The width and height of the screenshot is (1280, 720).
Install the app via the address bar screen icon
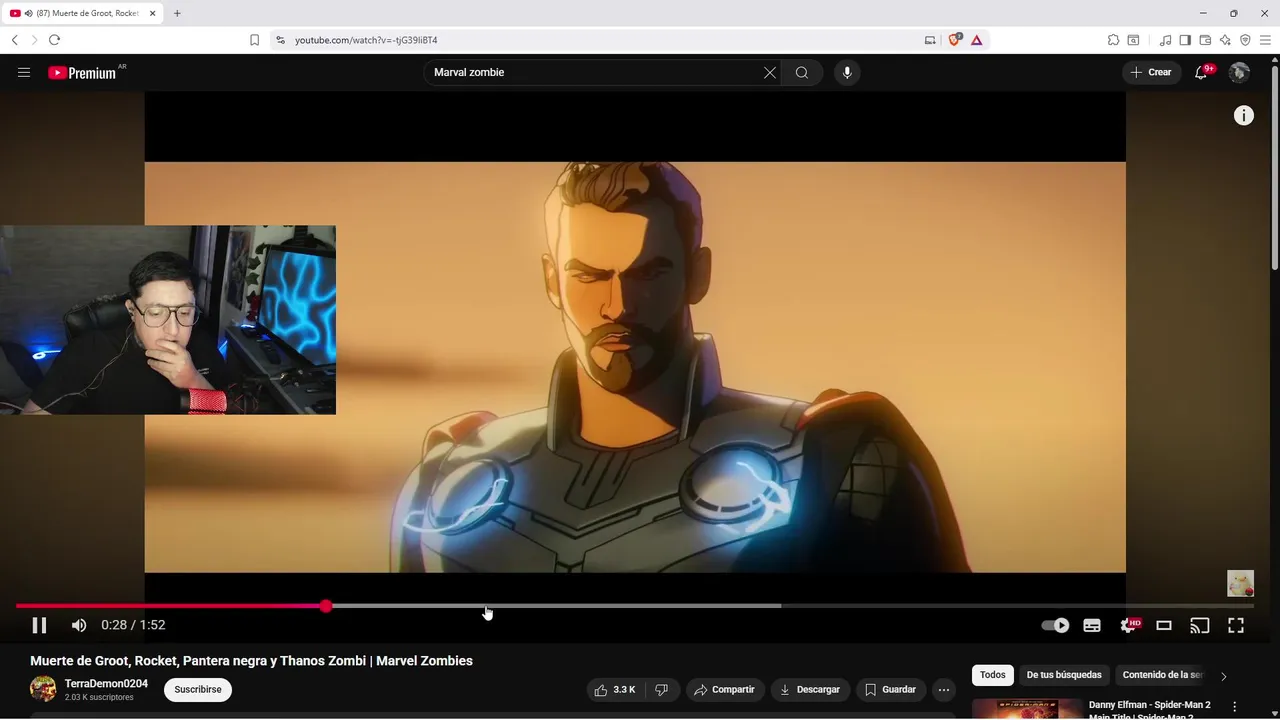[930, 40]
